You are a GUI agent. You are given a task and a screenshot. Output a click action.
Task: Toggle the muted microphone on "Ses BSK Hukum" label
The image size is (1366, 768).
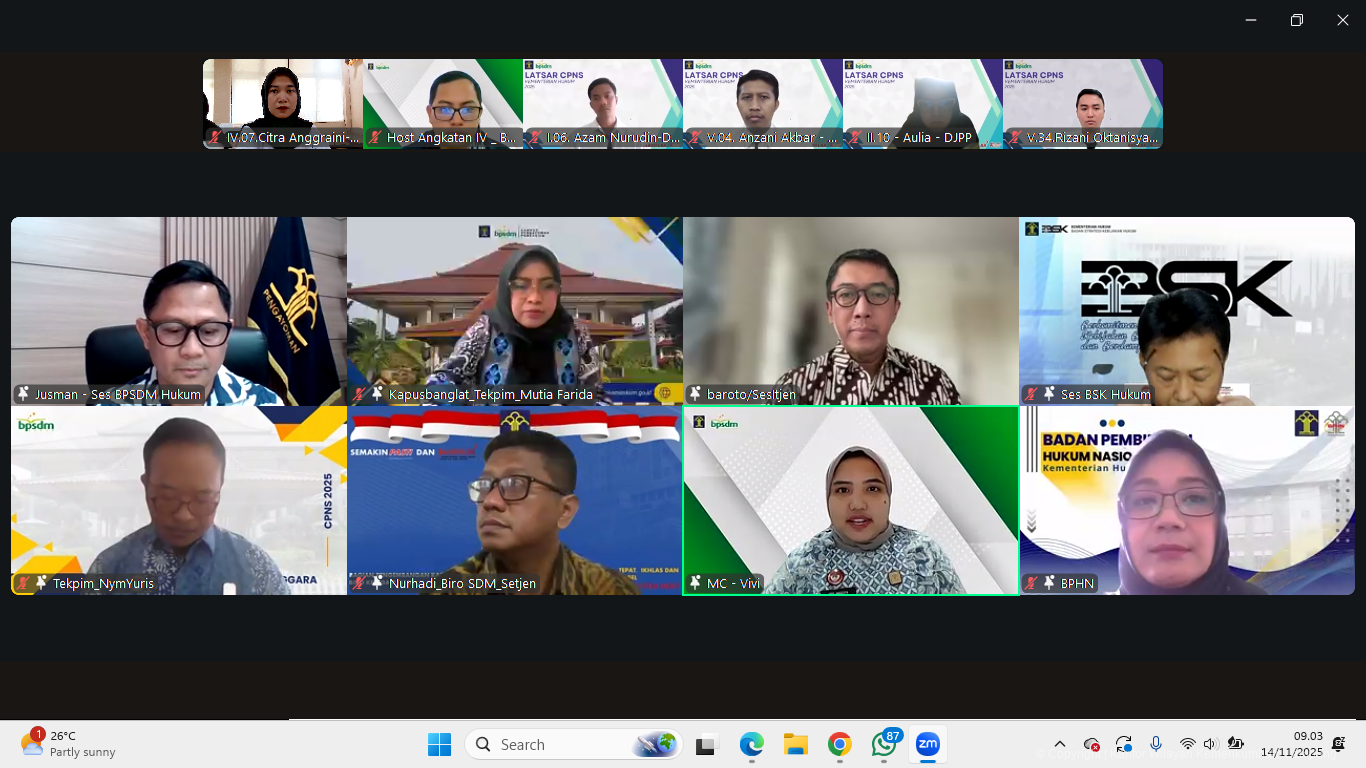pos(1031,394)
